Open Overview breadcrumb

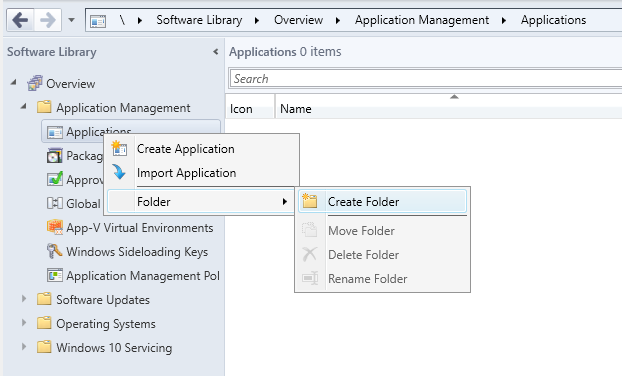(298, 20)
